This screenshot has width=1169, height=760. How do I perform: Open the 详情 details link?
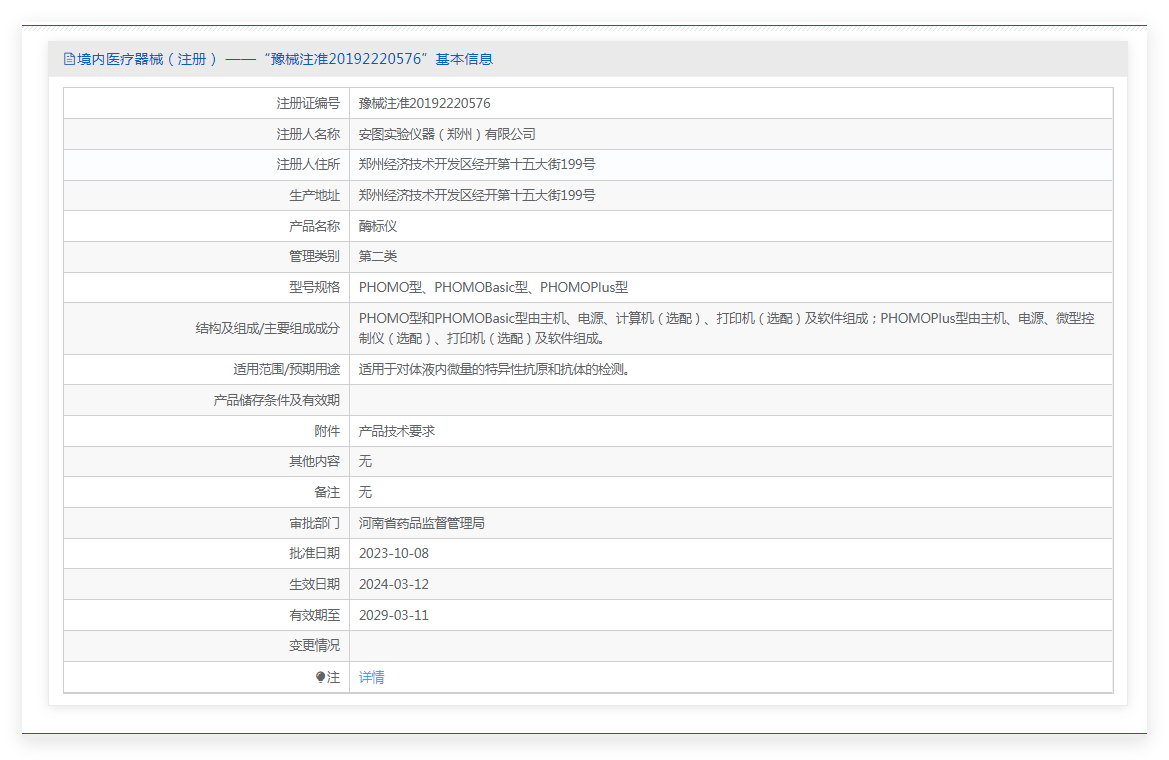371,677
